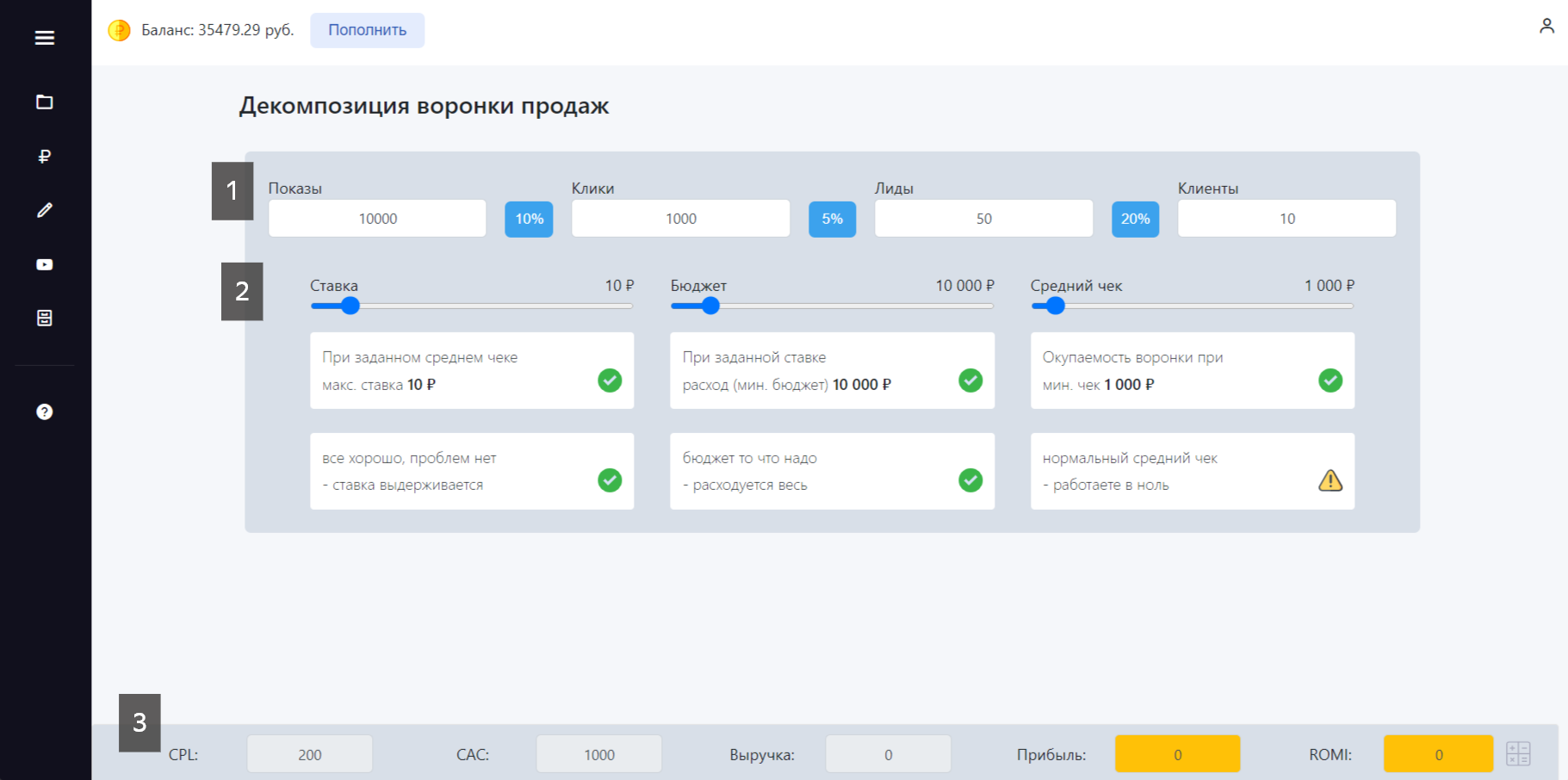Click the gold coin balance icon
1568x780 pixels.
tap(119, 30)
